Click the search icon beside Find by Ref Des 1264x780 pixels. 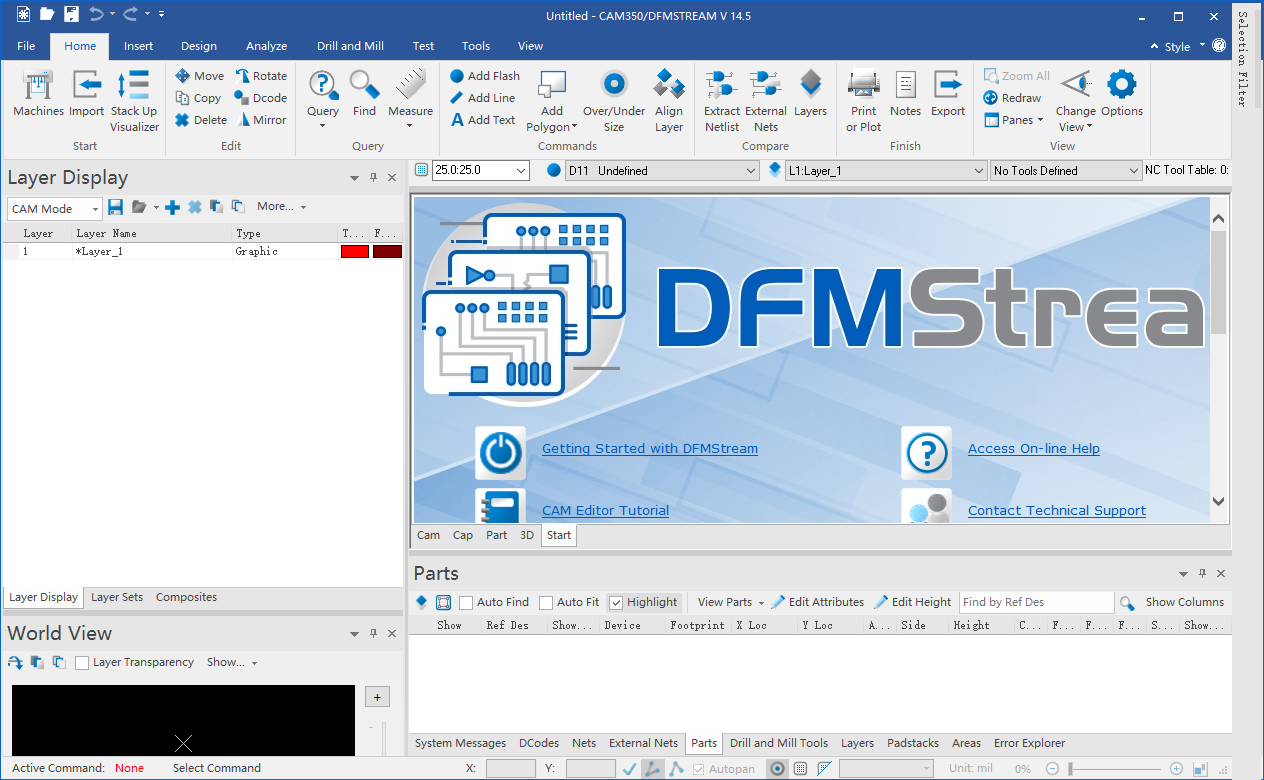click(x=1127, y=603)
